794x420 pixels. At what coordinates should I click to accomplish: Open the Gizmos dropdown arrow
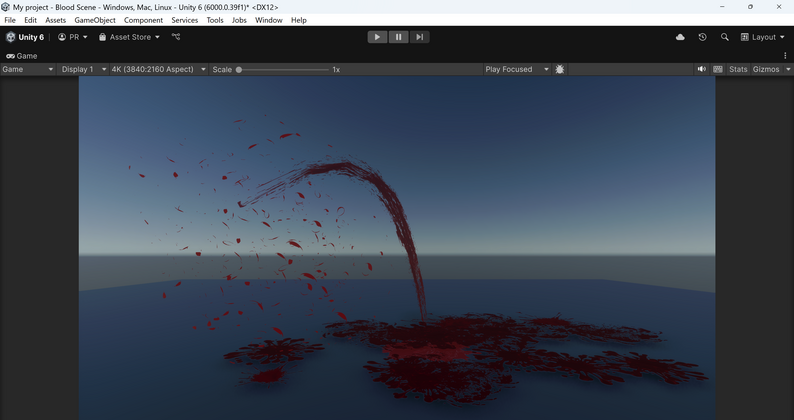(788, 69)
